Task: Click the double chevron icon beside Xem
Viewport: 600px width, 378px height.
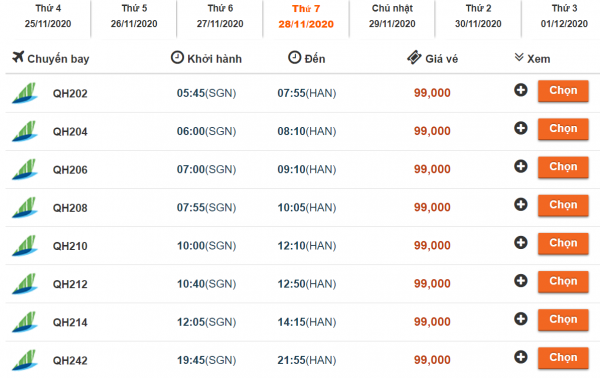Action: [x=519, y=57]
